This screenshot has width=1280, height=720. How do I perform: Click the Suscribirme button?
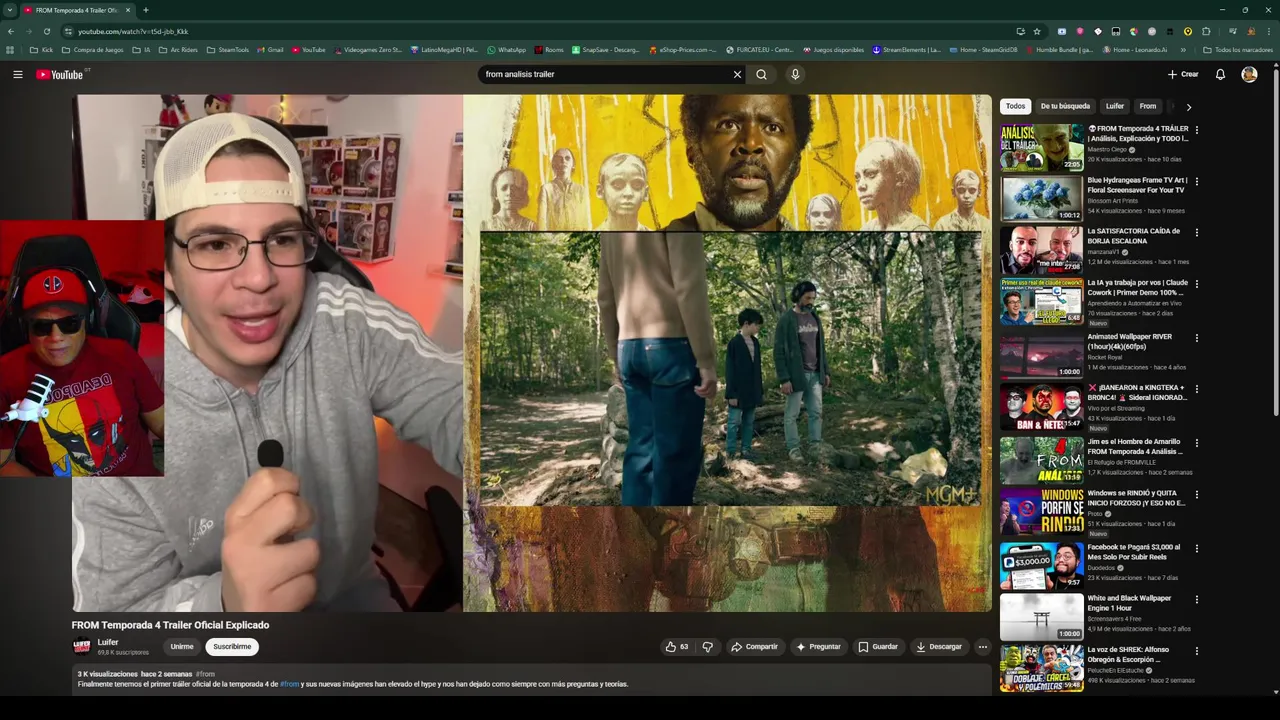[x=232, y=647]
